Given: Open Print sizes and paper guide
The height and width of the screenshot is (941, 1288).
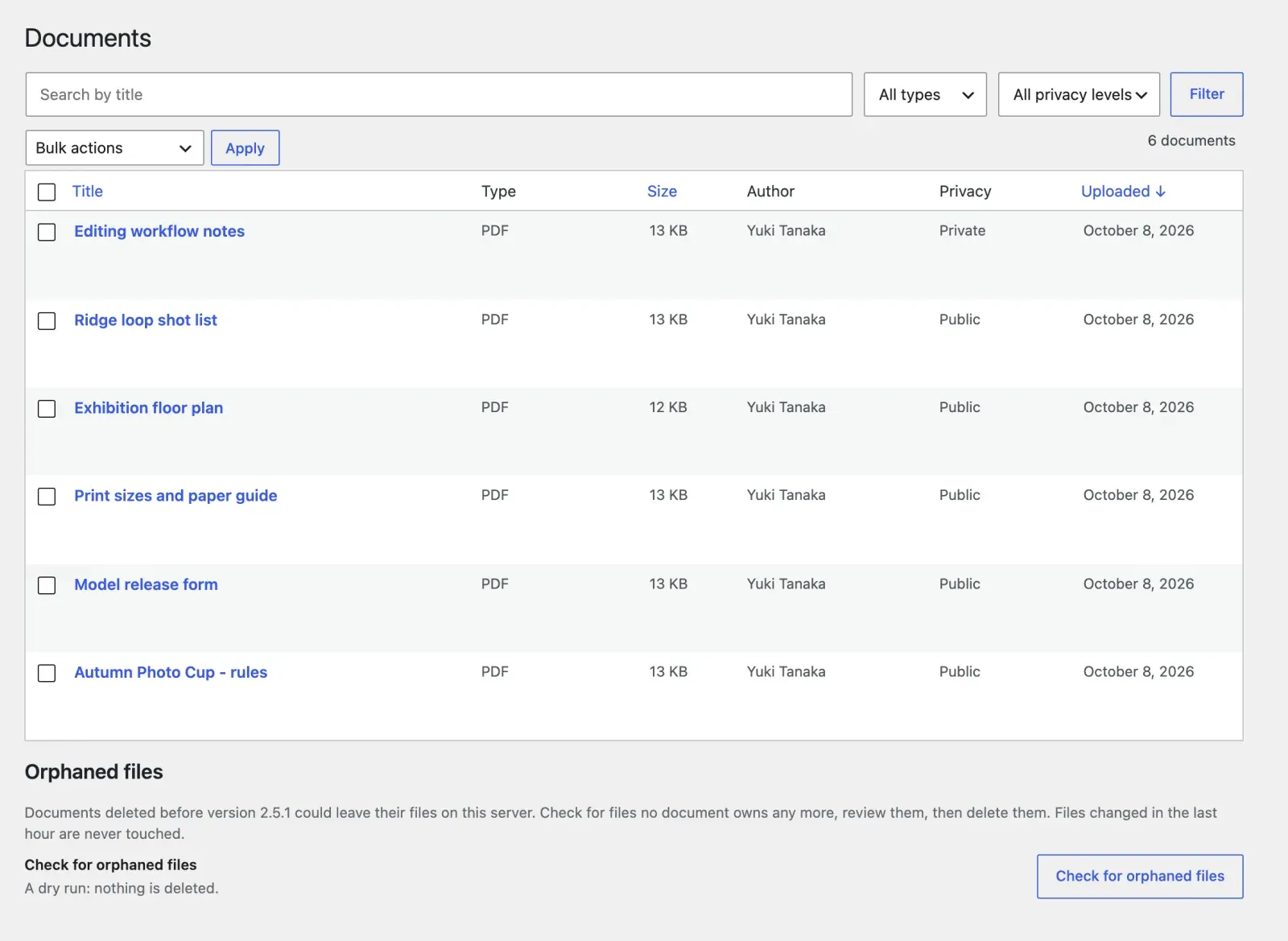Looking at the screenshot, I should pos(175,495).
